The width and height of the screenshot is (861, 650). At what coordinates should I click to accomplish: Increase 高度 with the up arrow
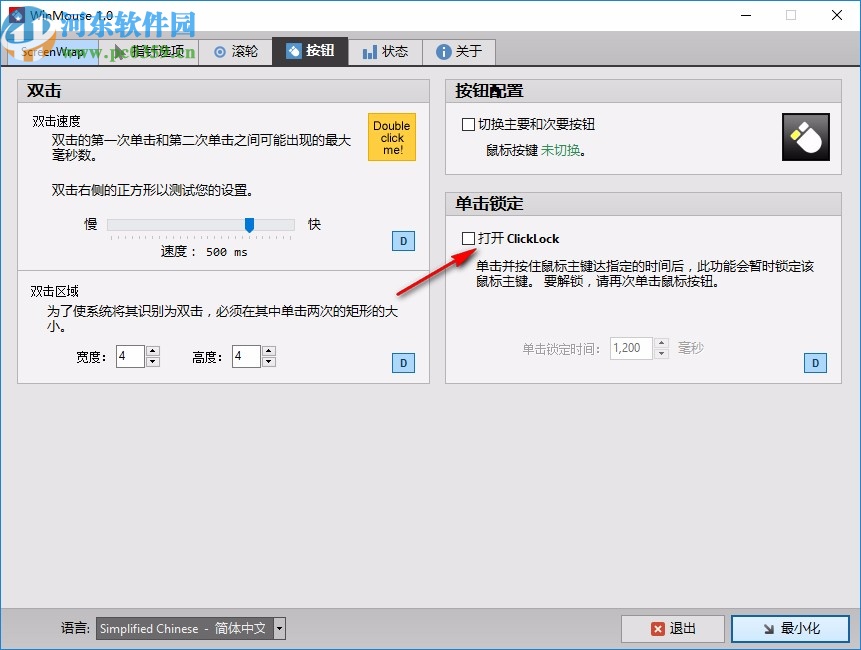pos(269,351)
